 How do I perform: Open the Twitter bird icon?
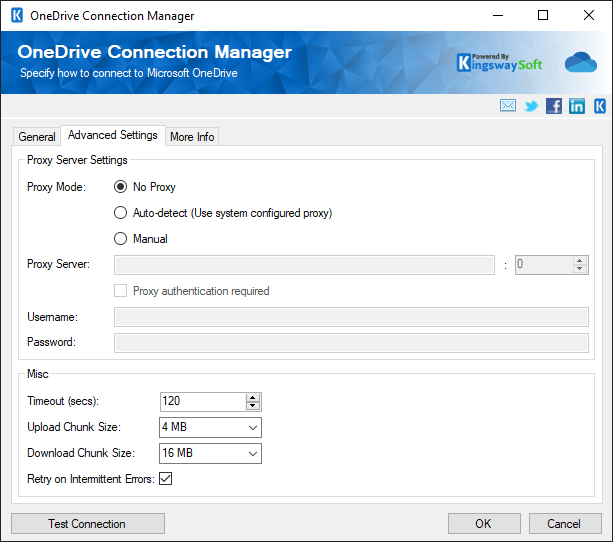click(x=531, y=106)
